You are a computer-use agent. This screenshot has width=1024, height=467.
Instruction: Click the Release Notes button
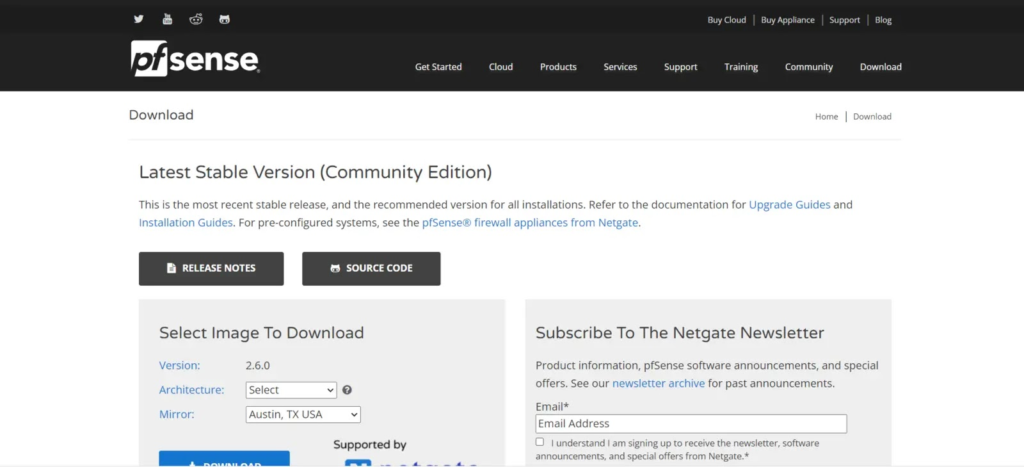click(x=211, y=268)
